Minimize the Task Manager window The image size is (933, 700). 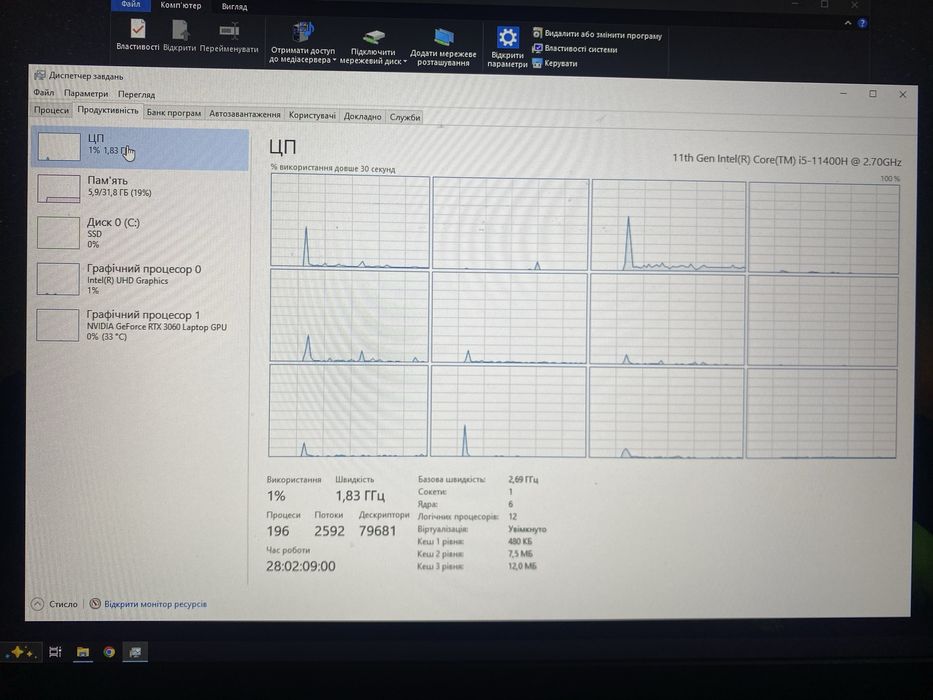[x=843, y=93]
